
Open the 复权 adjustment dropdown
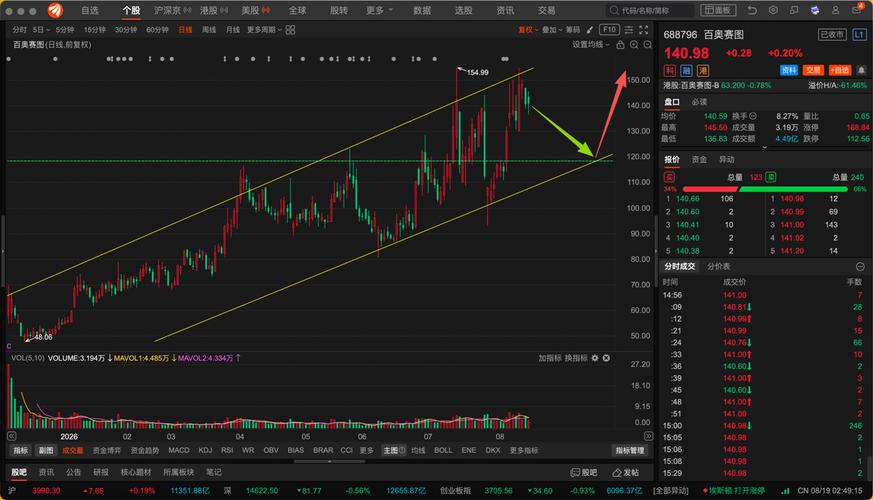(528, 30)
